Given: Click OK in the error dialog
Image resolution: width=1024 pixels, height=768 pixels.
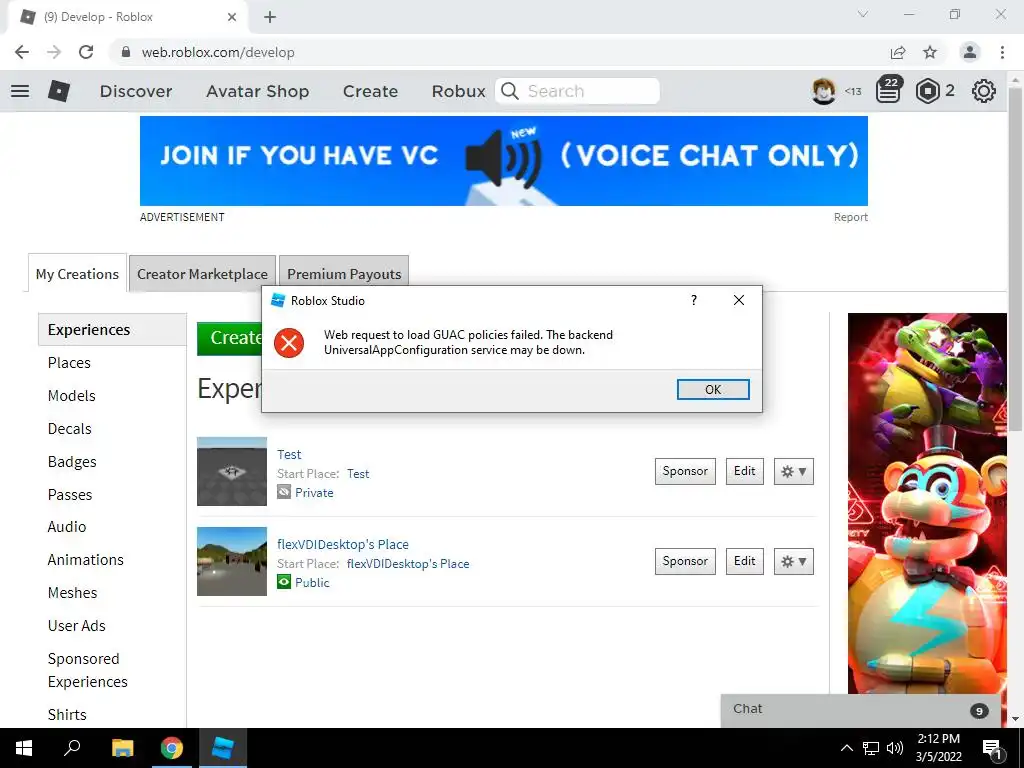Looking at the screenshot, I should pyautogui.click(x=713, y=389).
